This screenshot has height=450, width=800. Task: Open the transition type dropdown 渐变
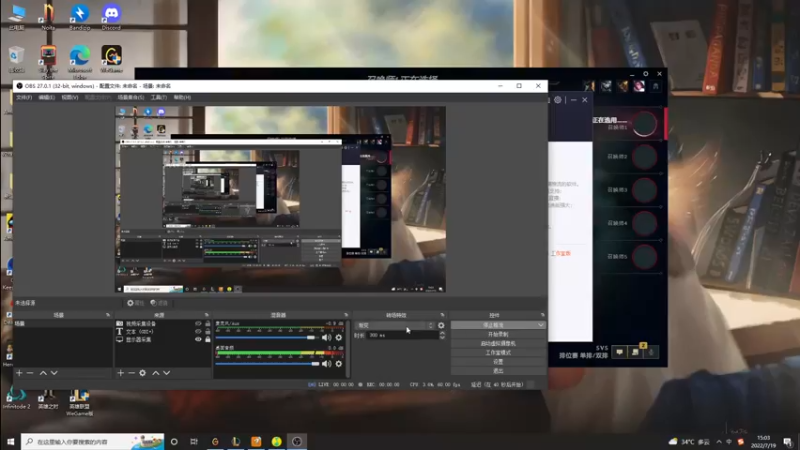[x=395, y=325]
